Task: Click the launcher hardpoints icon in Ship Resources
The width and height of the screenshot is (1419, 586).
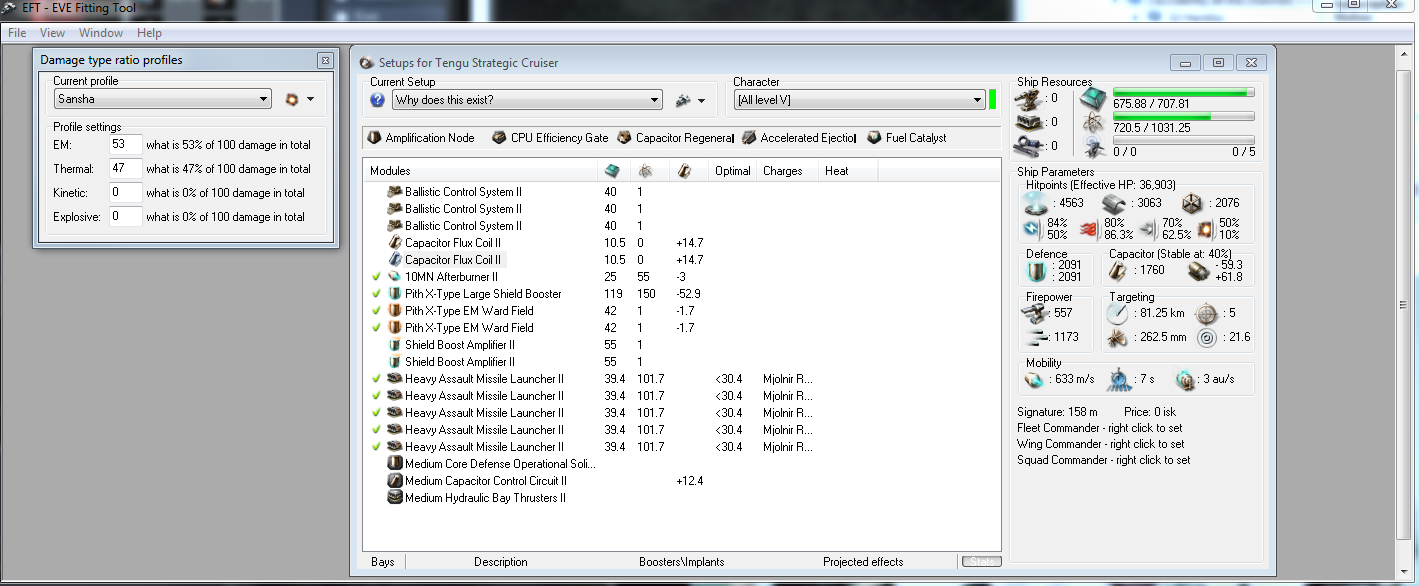Action: tap(1029, 122)
